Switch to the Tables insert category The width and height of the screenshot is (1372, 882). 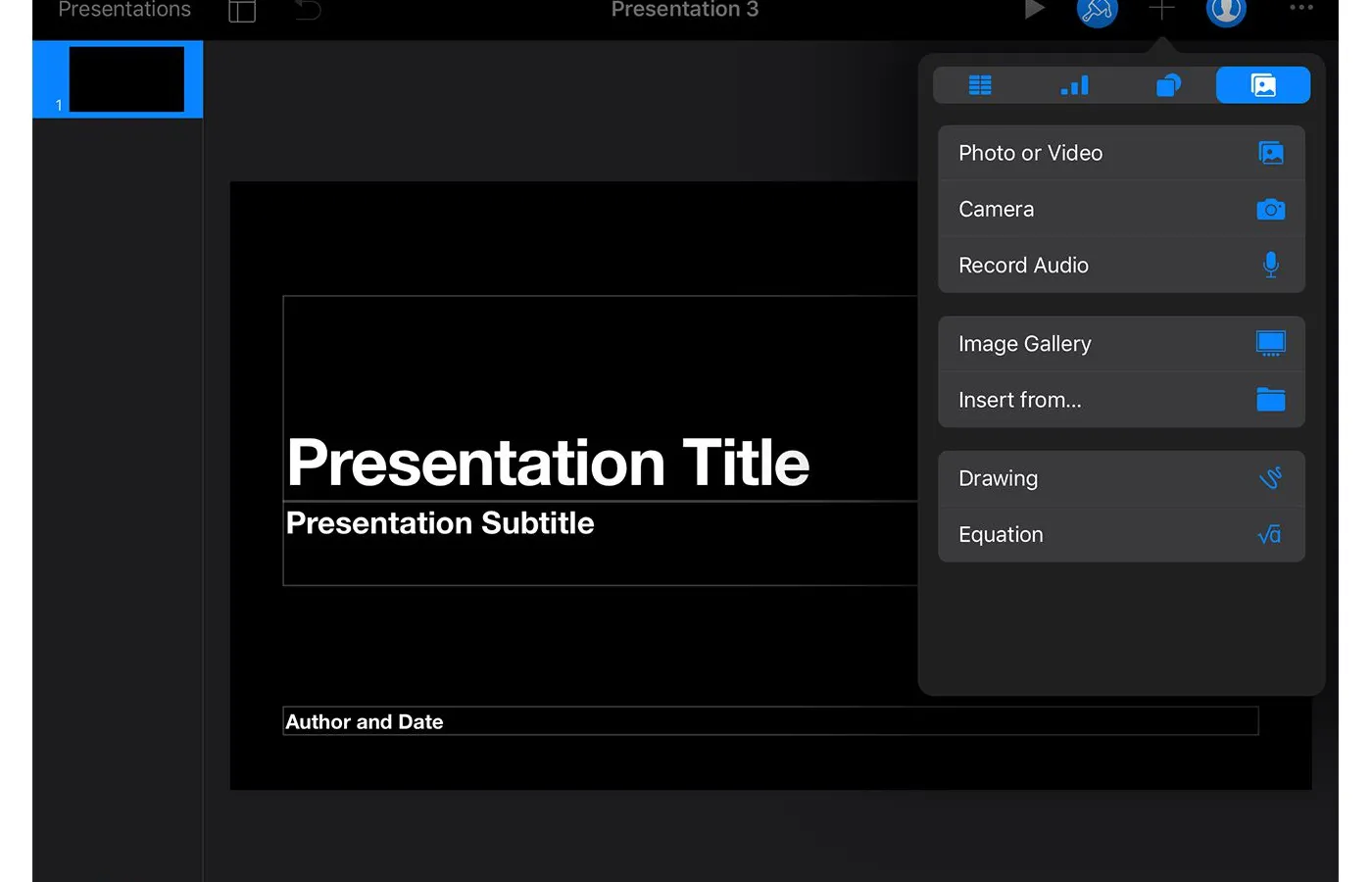[980, 85]
